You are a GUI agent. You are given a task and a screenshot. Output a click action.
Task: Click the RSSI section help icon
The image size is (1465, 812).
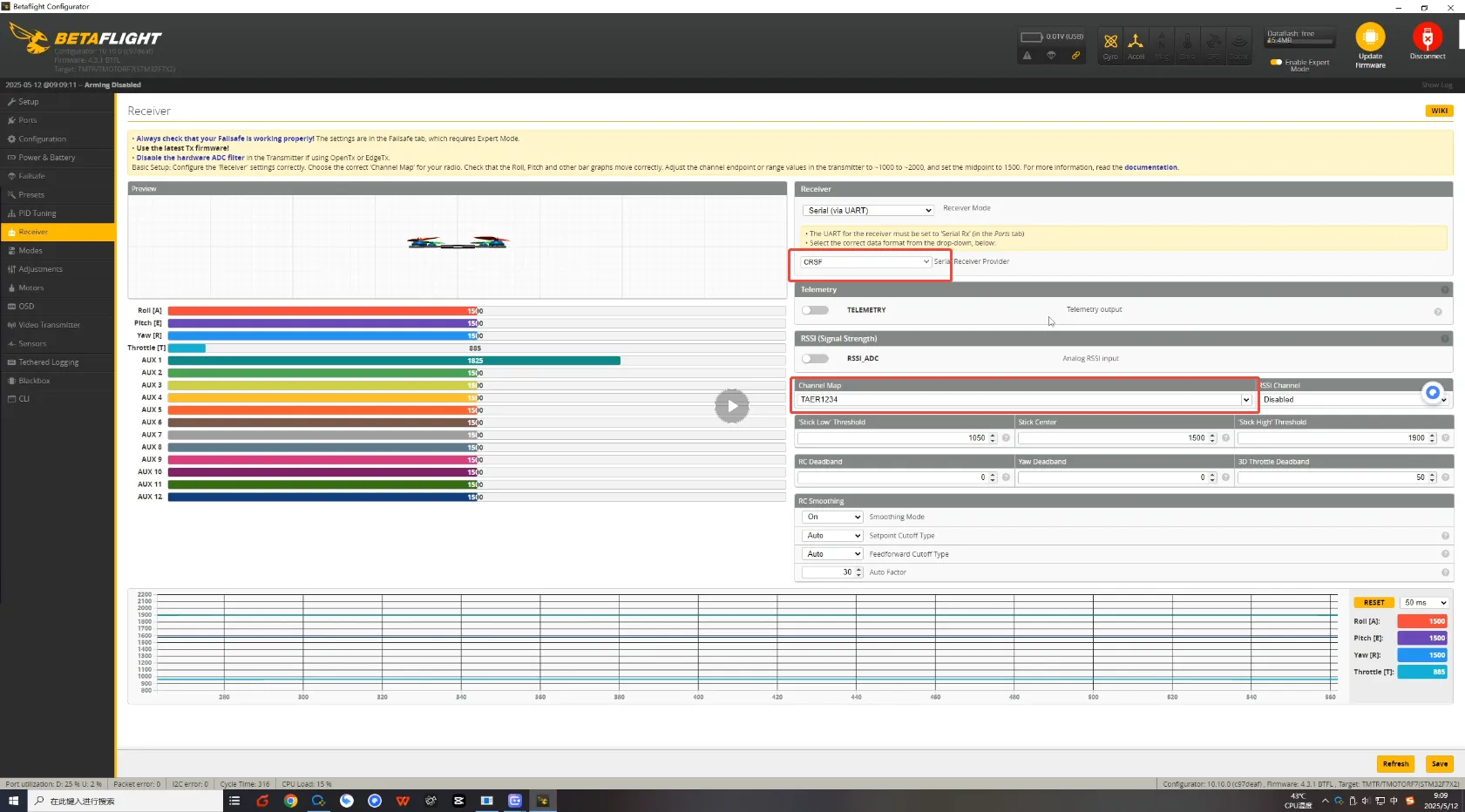pos(1445,339)
